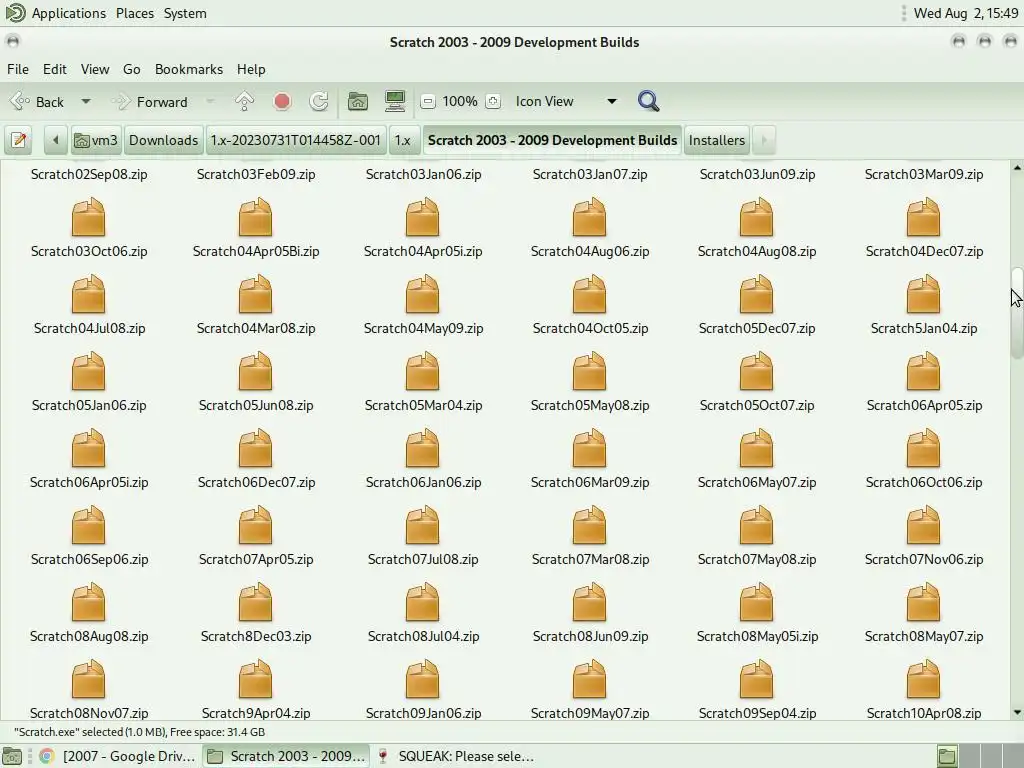Image resolution: width=1024 pixels, height=768 pixels.
Task: Open the Bookmarks menu
Action: 189,69
